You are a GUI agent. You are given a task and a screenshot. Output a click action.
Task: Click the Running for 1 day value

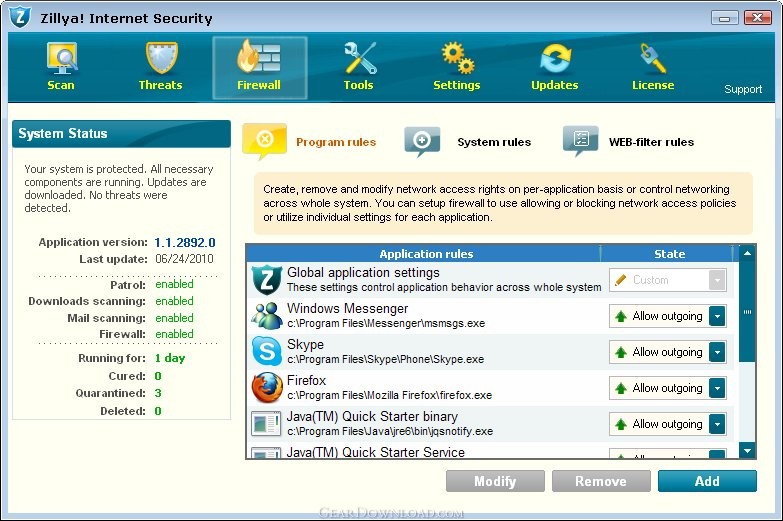(170, 358)
